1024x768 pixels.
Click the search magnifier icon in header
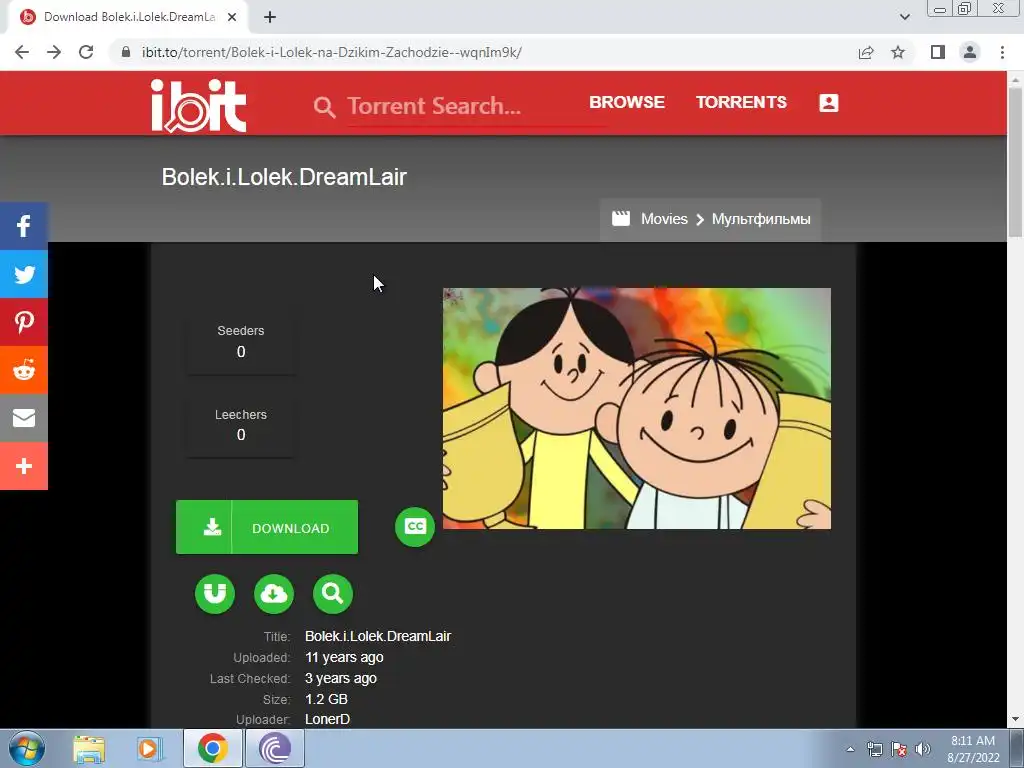click(324, 107)
